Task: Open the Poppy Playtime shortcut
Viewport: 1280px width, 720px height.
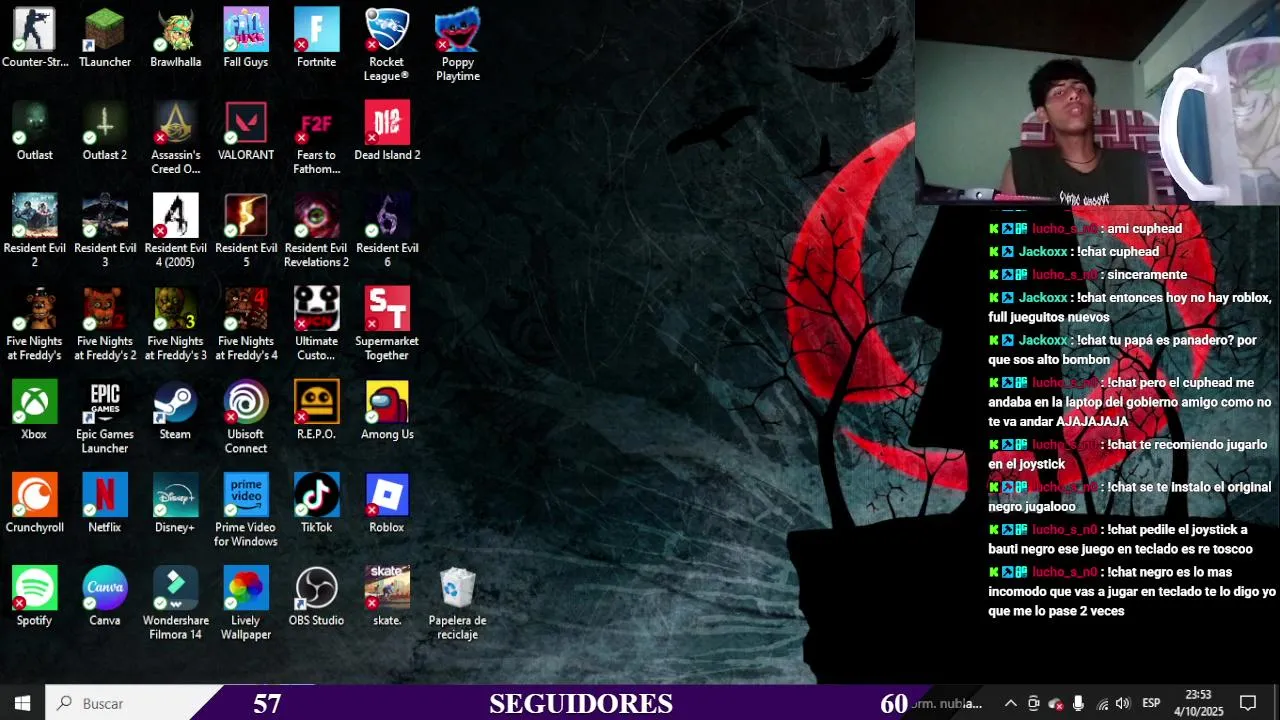Action: pos(458,45)
